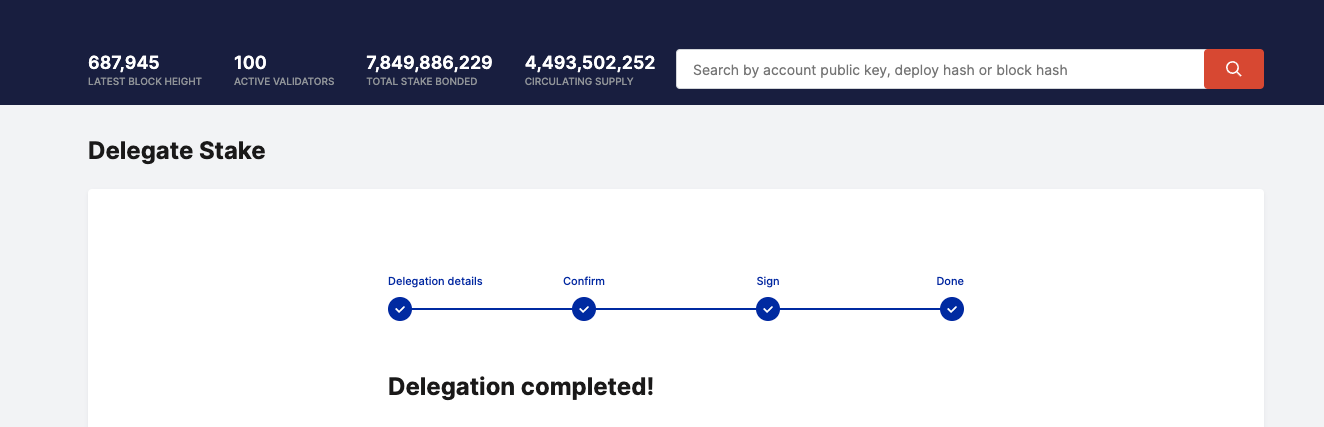Click the Total Stake Bonded label

coord(422,82)
